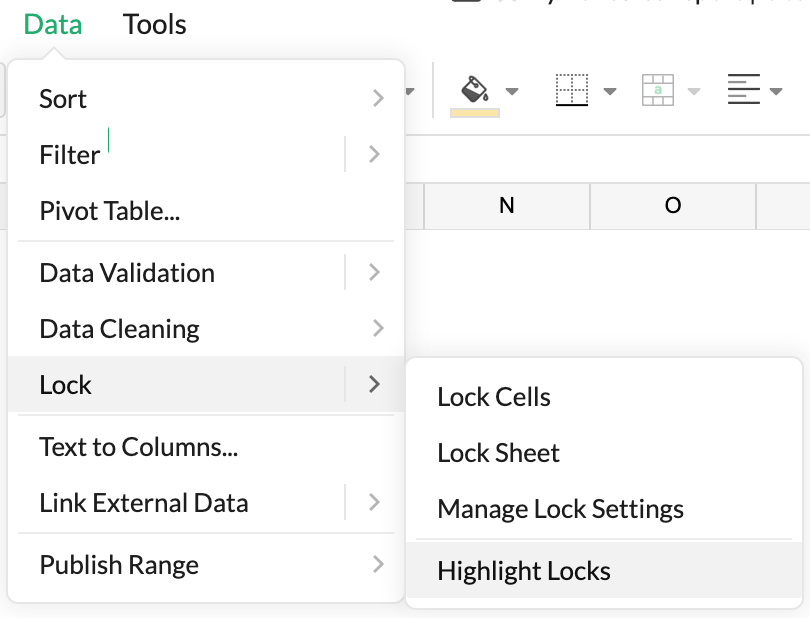Select Pivot Table... from the Data menu
This screenshot has width=810, height=618.
(x=109, y=211)
